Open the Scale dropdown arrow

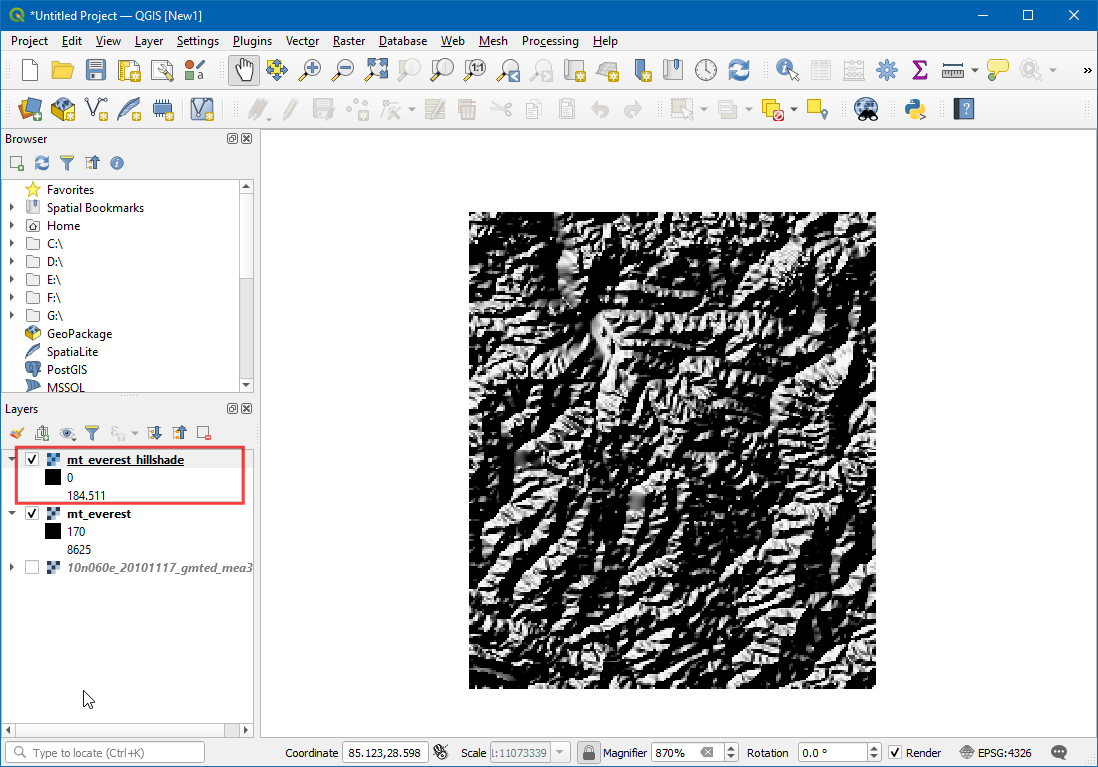point(560,753)
